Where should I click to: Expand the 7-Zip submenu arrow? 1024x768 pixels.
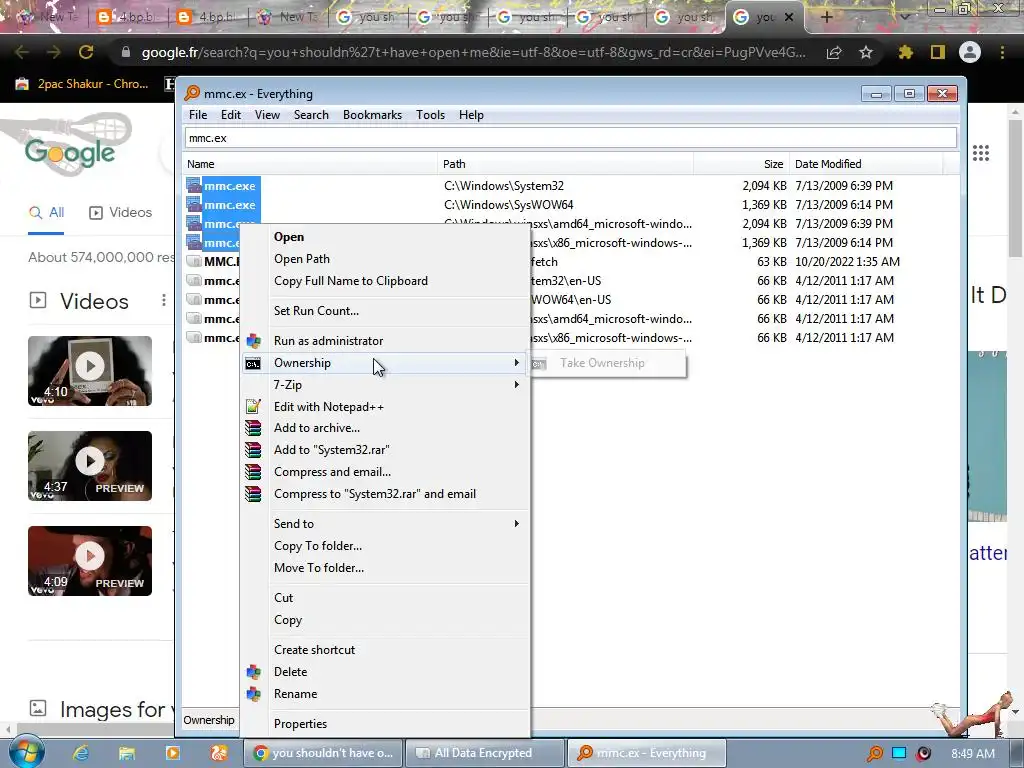[x=516, y=385]
